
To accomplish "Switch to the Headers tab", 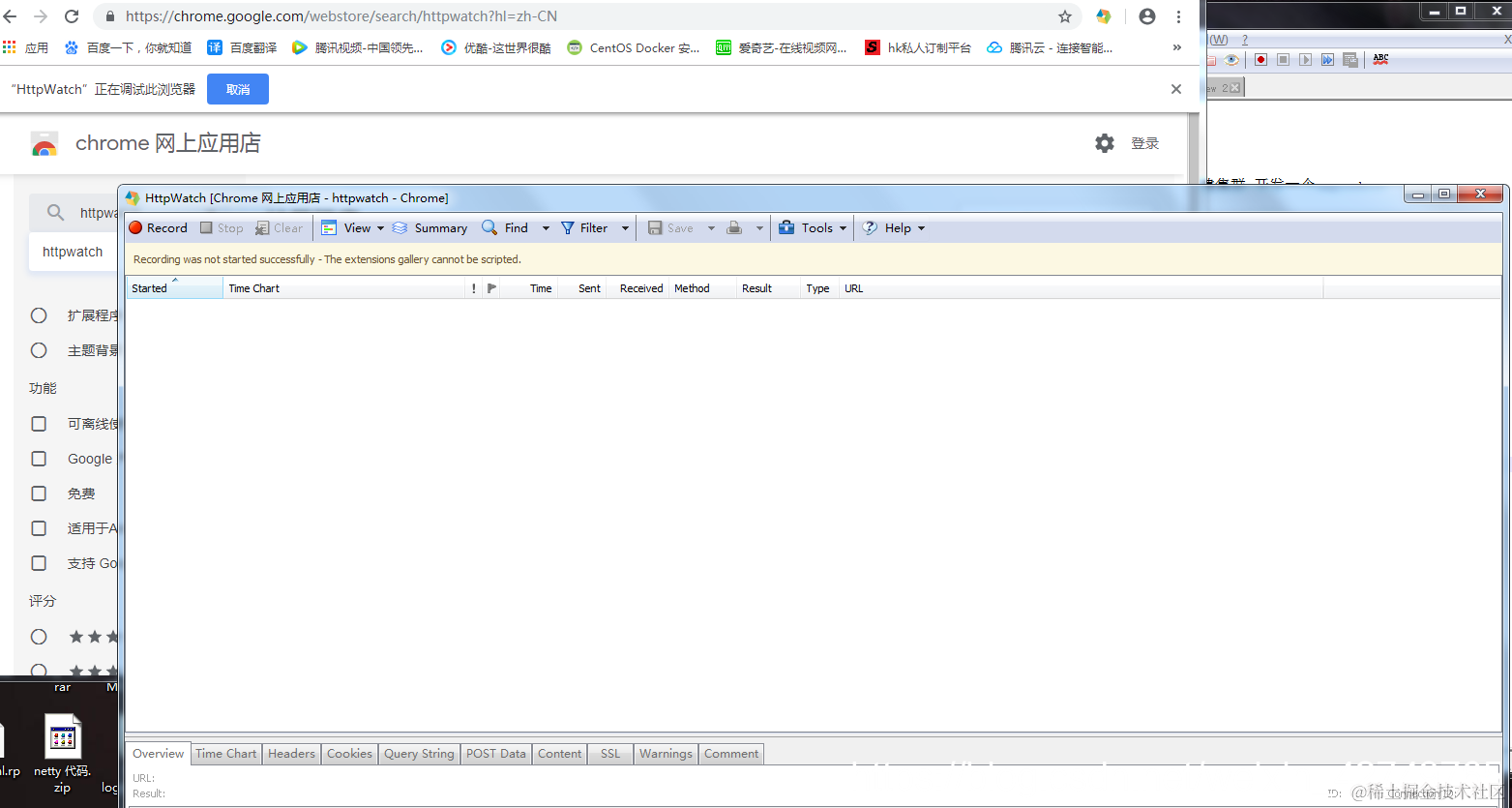I will (291, 754).
